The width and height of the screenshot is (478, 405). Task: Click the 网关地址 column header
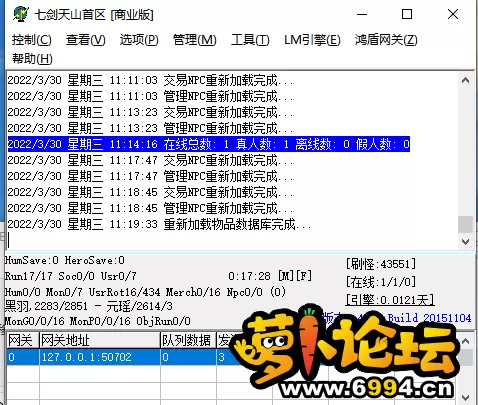tap(100, 340)
